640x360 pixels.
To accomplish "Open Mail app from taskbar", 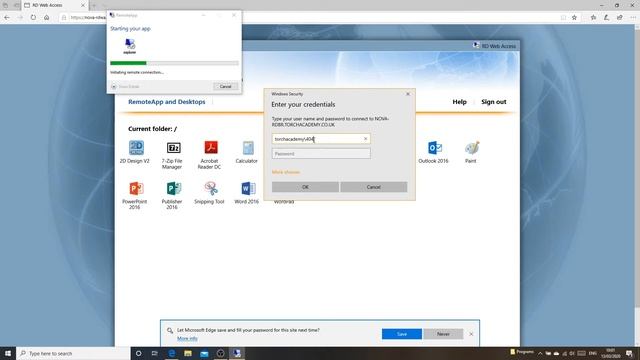I will coord(204,353).
